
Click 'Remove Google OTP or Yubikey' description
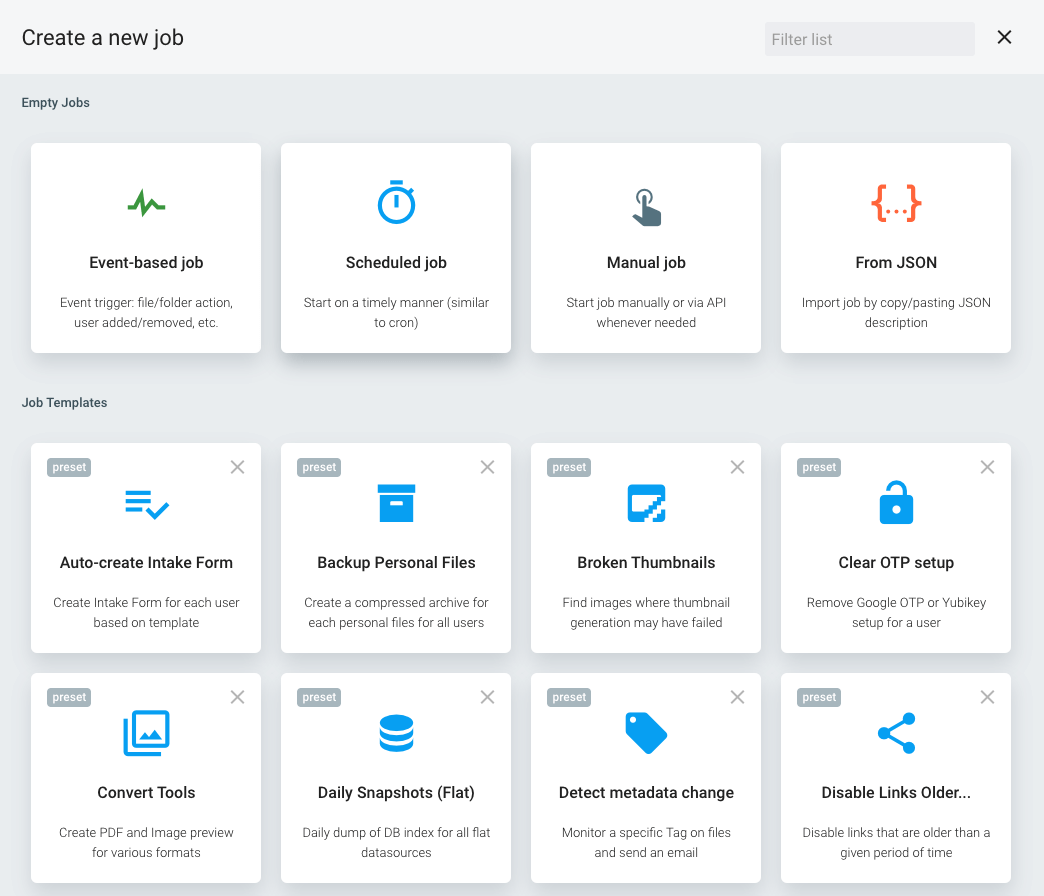pyautogui.click(x=896, y=612)
